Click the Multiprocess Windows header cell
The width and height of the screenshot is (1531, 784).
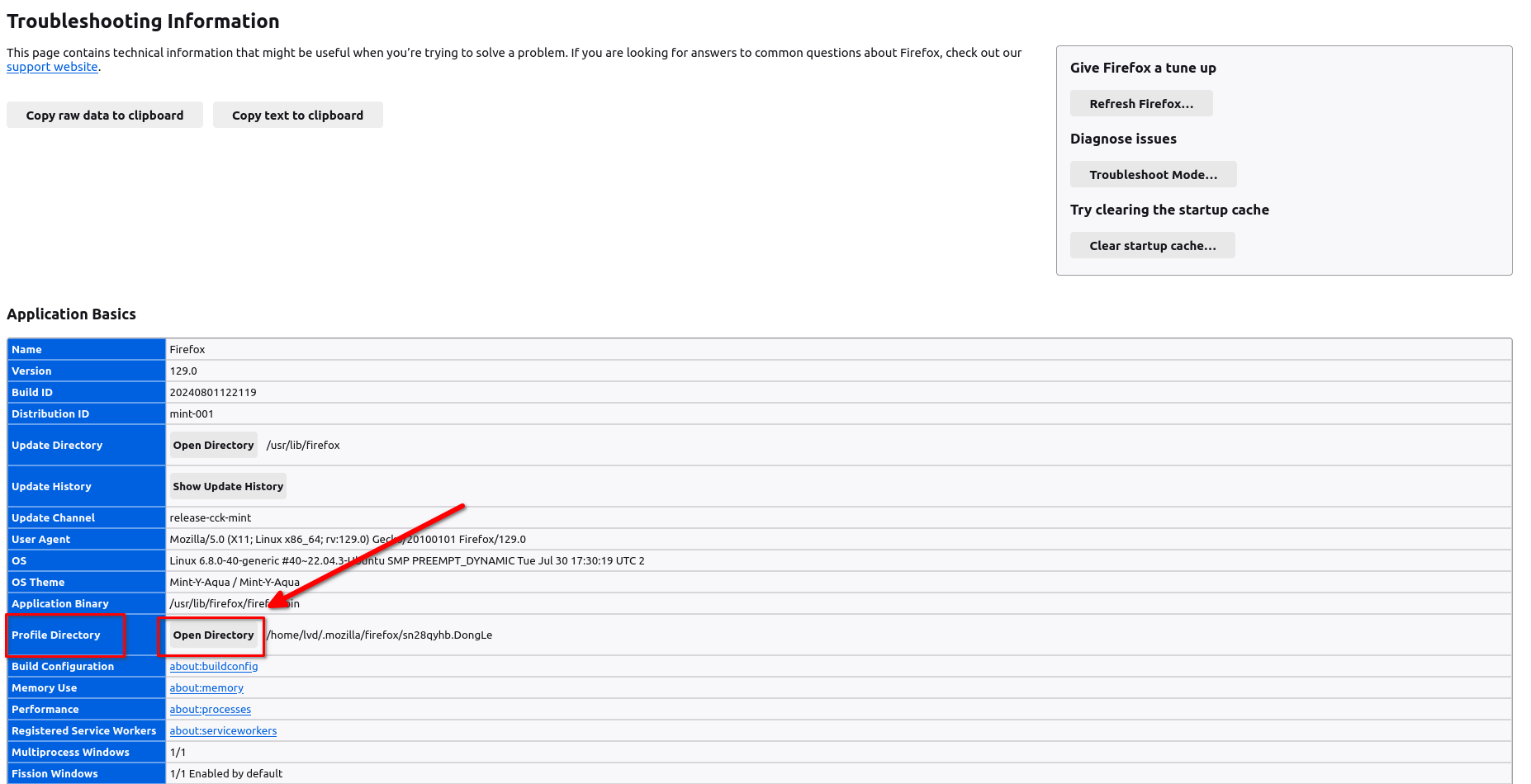tap(87, 752)
